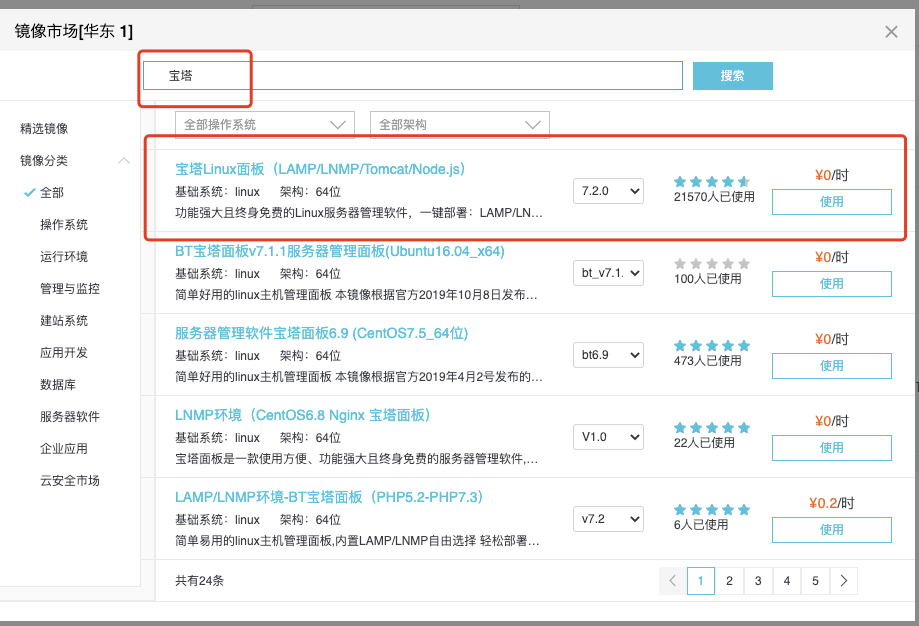Screen dimensions: 919x626
Task: Click star rating of 6人已使用 image
Action: [712, 510]
